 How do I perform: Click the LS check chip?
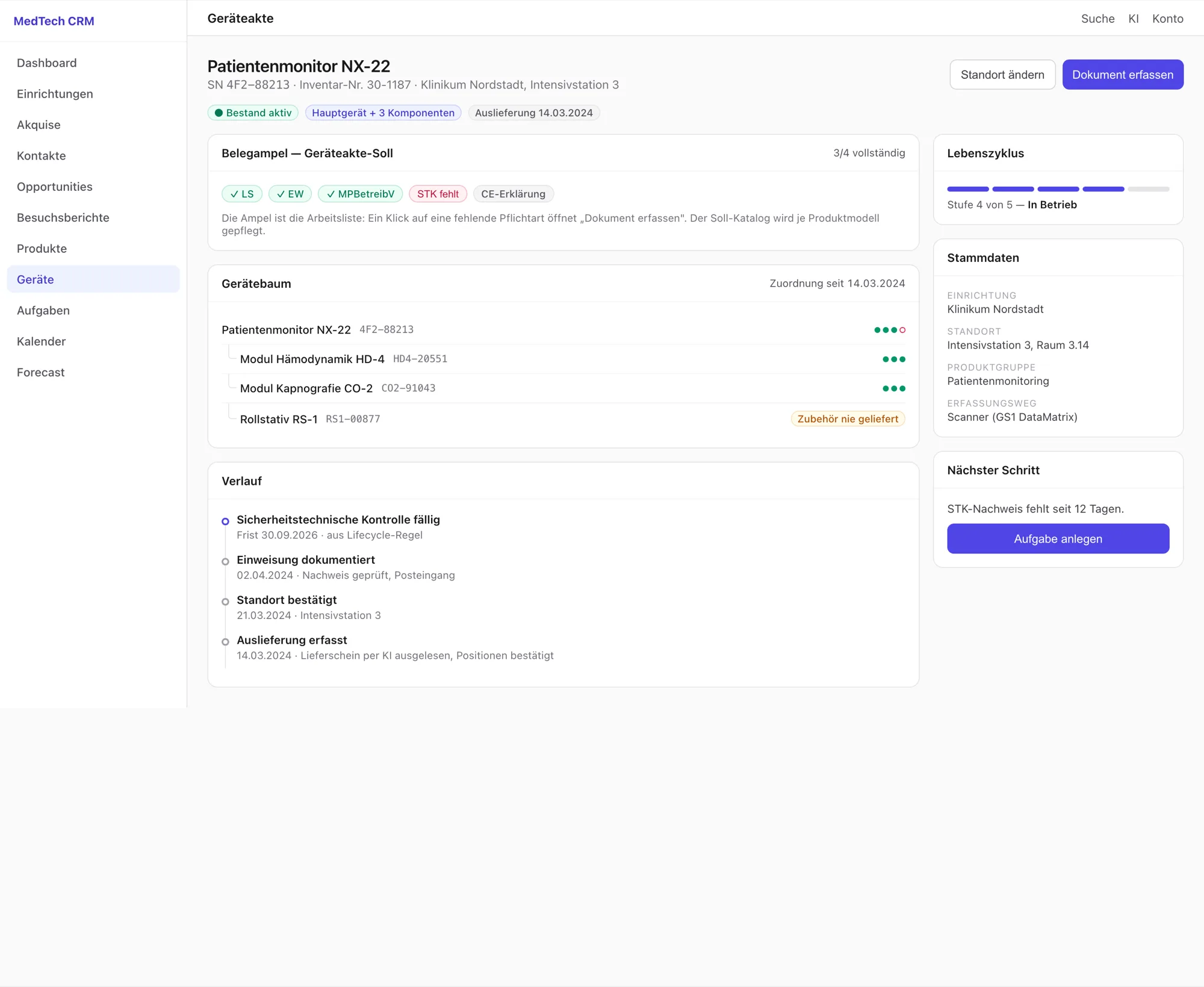coord(242,194)
